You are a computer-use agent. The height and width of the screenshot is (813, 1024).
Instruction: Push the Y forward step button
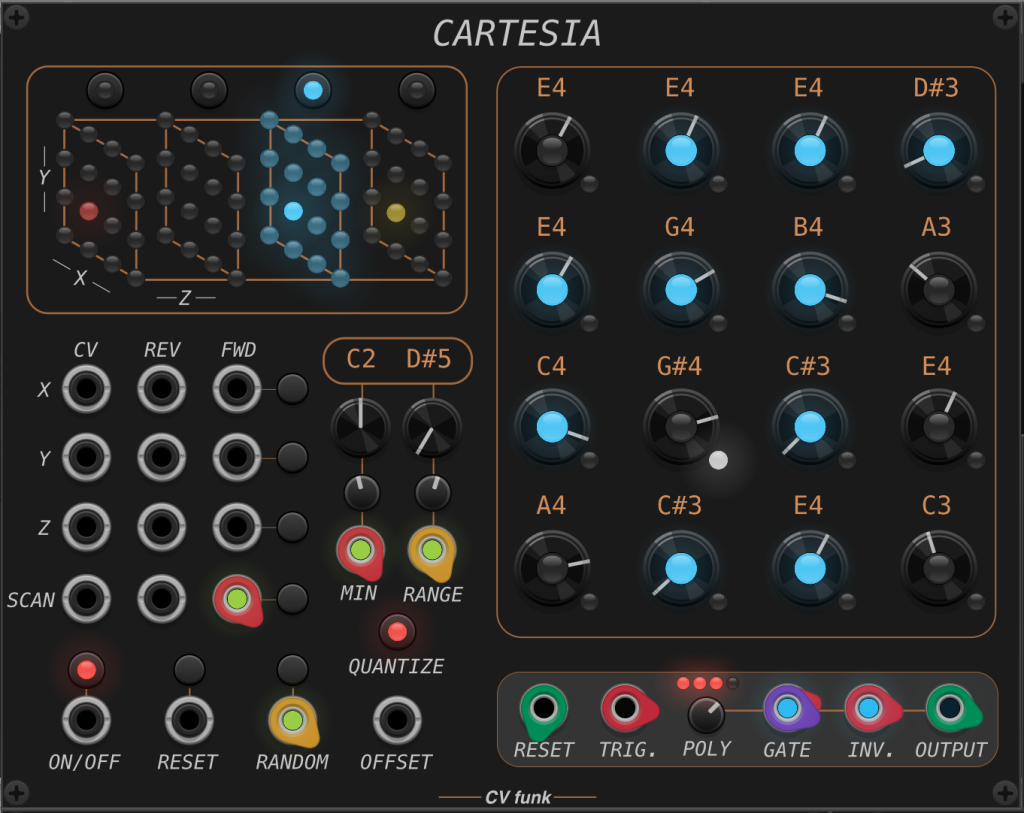click(x=293, y=457)
